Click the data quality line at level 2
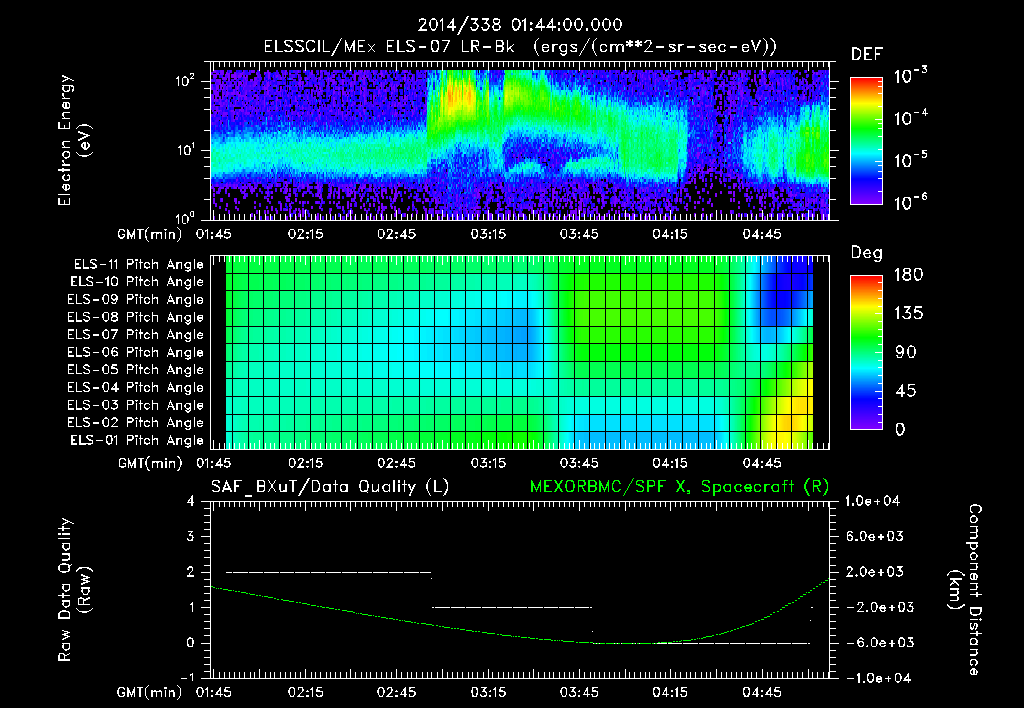 [x=328, y=572]
